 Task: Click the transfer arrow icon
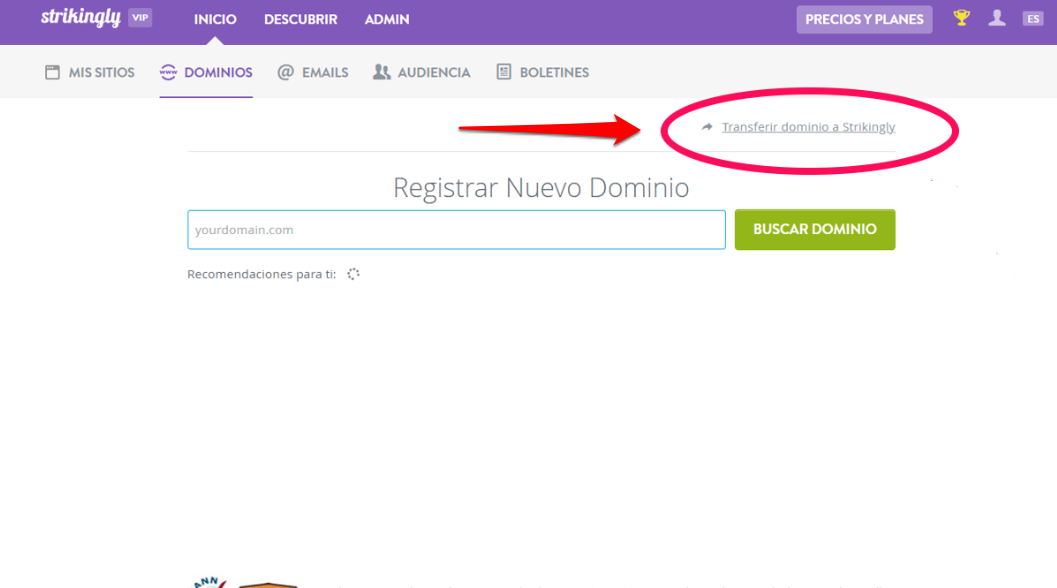pos(706,127)
